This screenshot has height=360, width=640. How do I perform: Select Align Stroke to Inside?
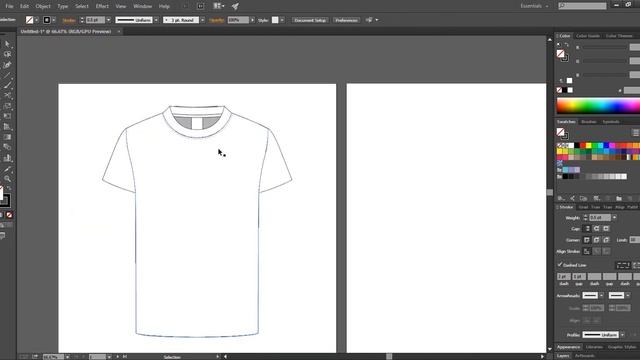point(596,251)
